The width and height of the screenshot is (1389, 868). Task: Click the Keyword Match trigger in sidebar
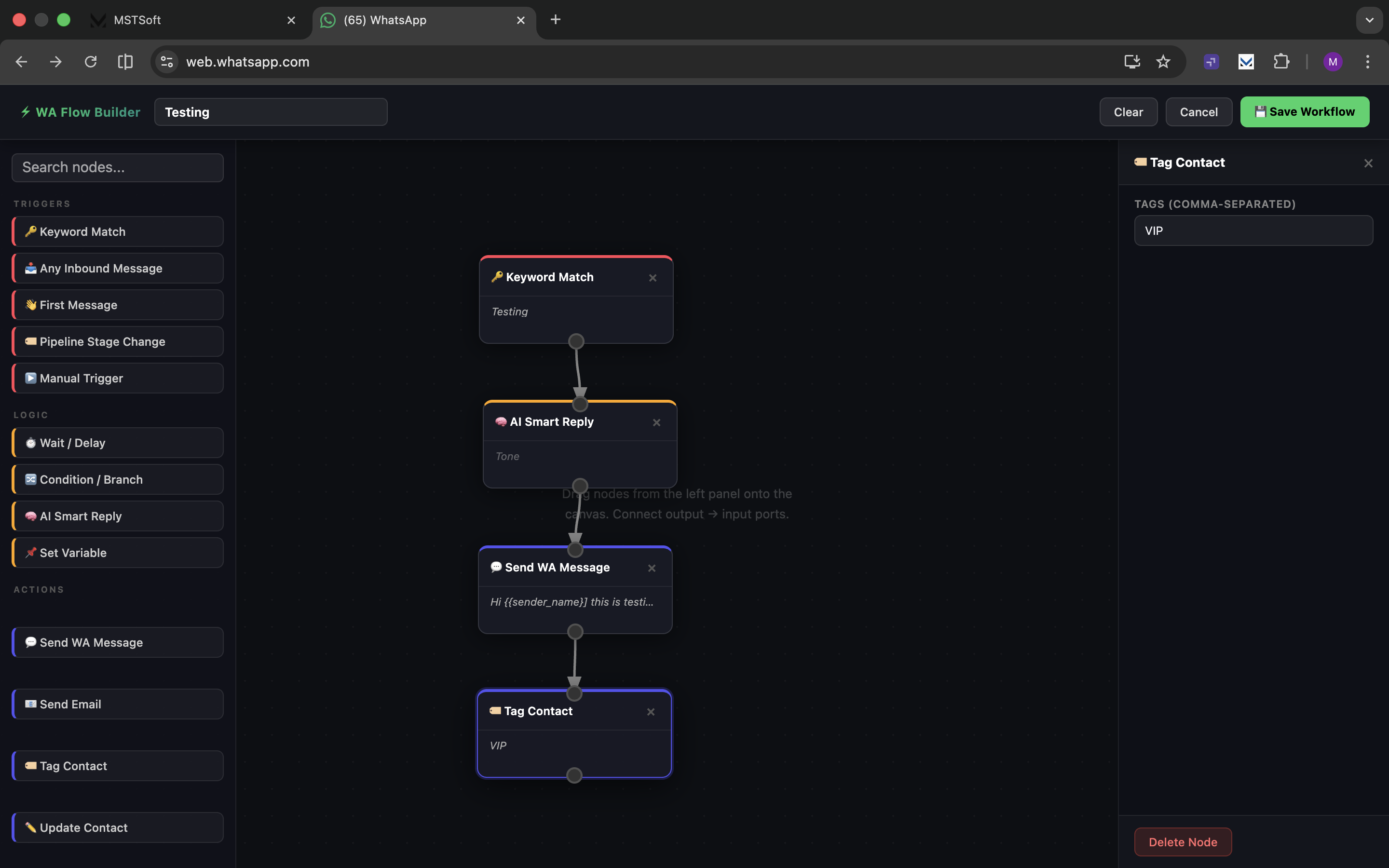(x=118, y=231)
